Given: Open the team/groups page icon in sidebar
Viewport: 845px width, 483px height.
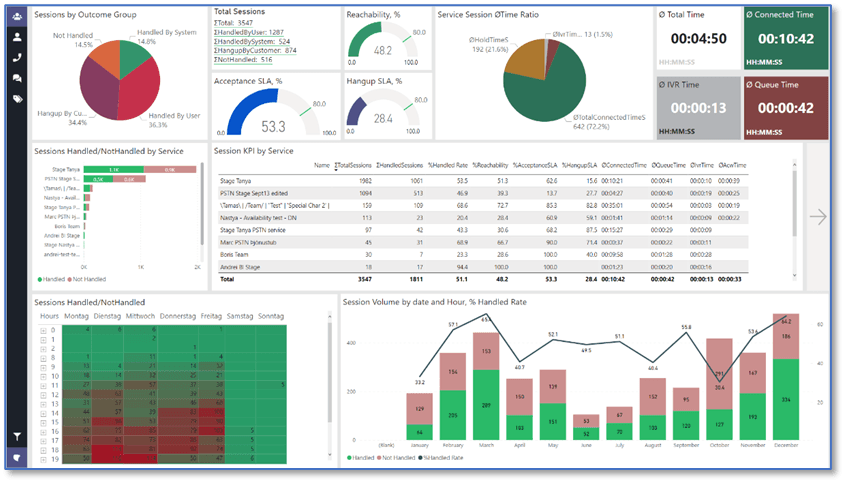Looking at the screenshot, I should (x=17, y=16).
